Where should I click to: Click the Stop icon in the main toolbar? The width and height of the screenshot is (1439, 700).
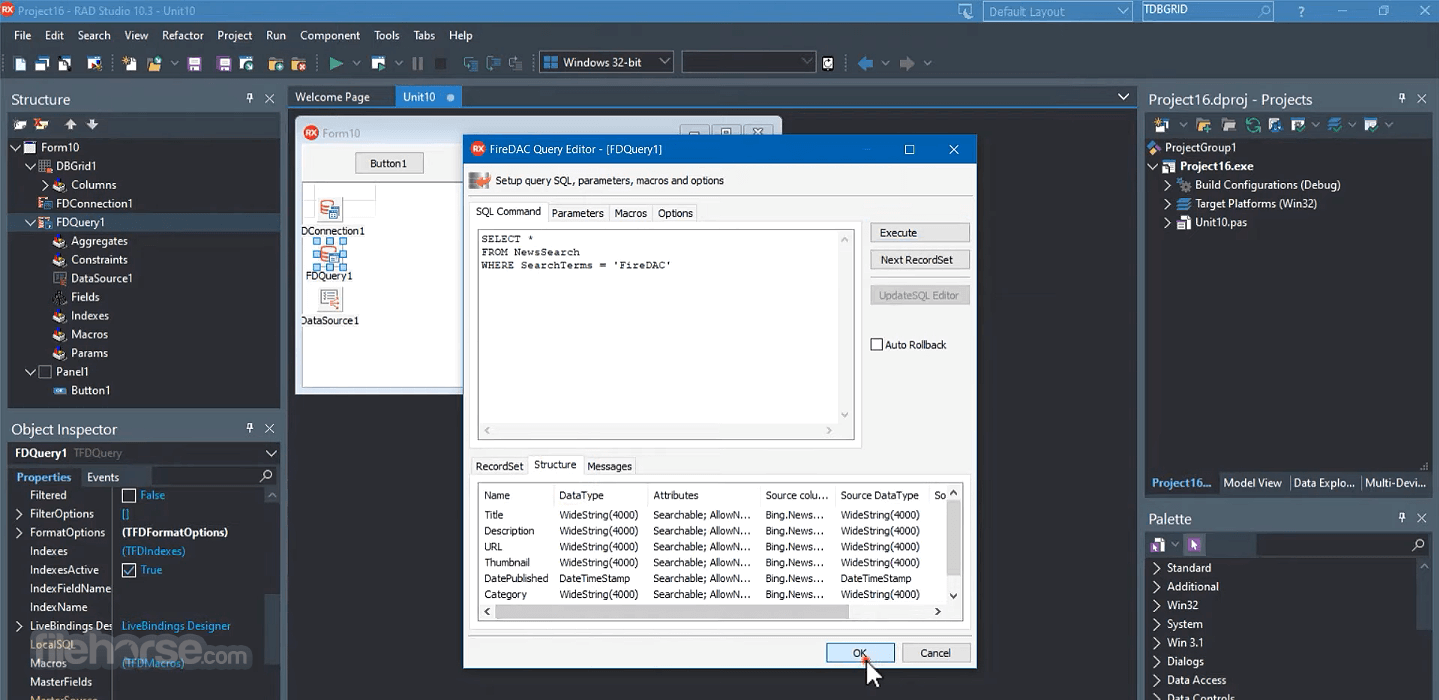click(440, 63)
